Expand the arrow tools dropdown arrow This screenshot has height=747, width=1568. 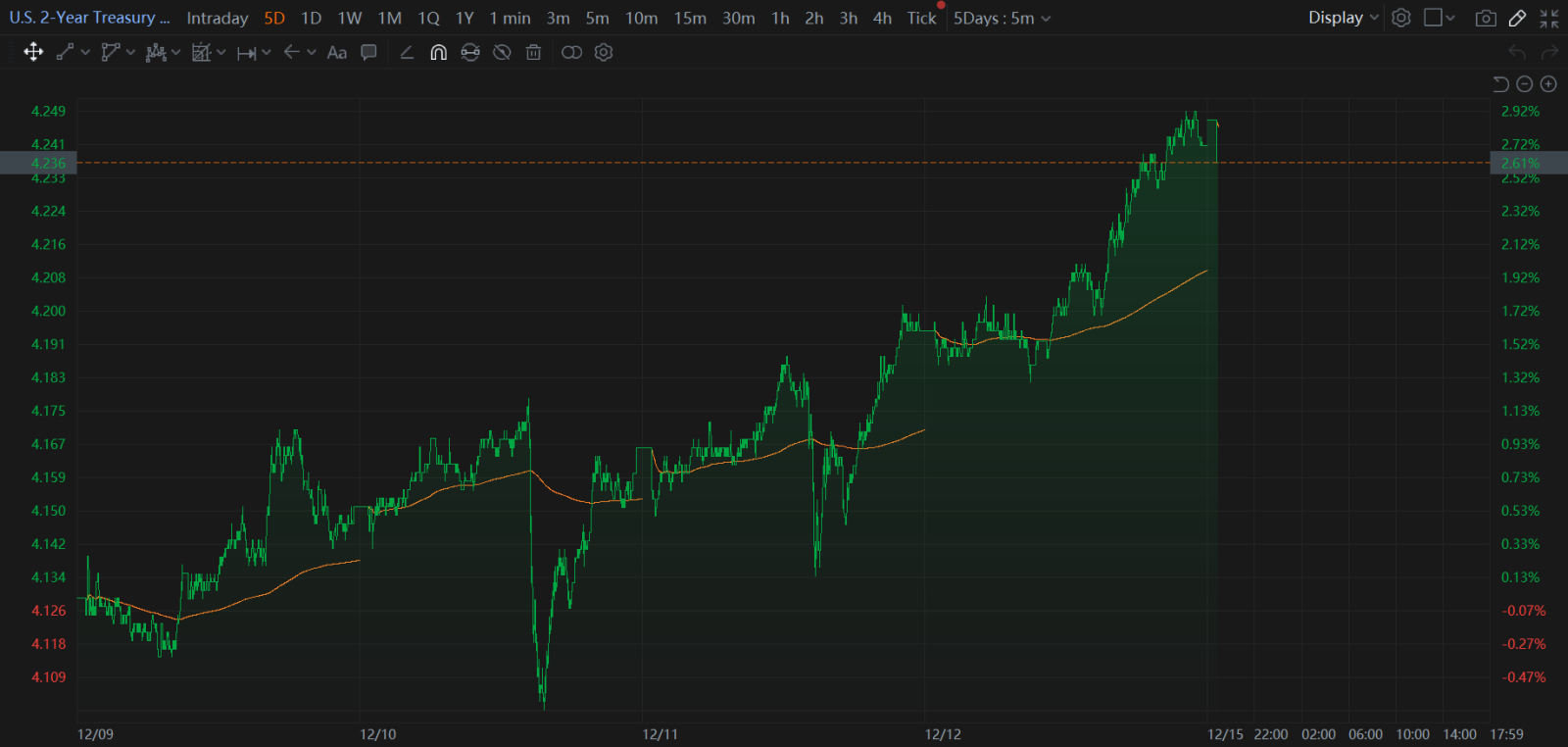coord(312,52)
